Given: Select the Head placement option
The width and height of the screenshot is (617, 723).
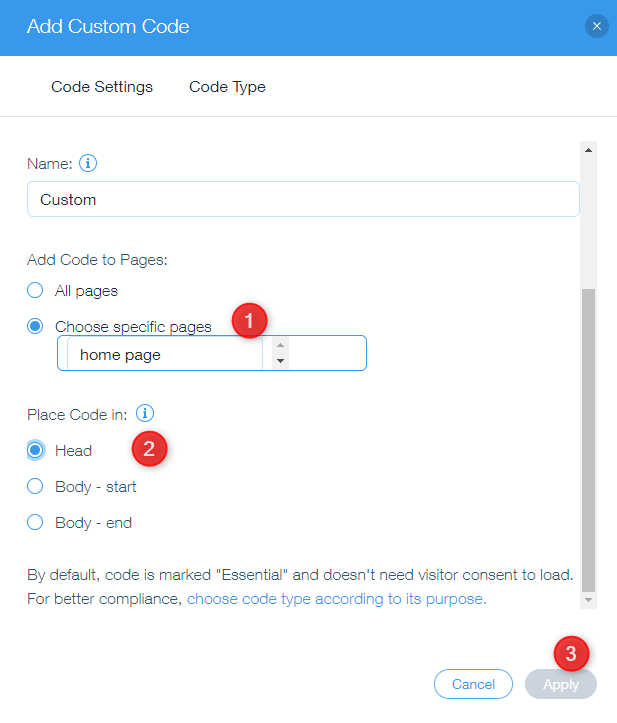Looking at the screenshot, I should (x=36, y=451).
